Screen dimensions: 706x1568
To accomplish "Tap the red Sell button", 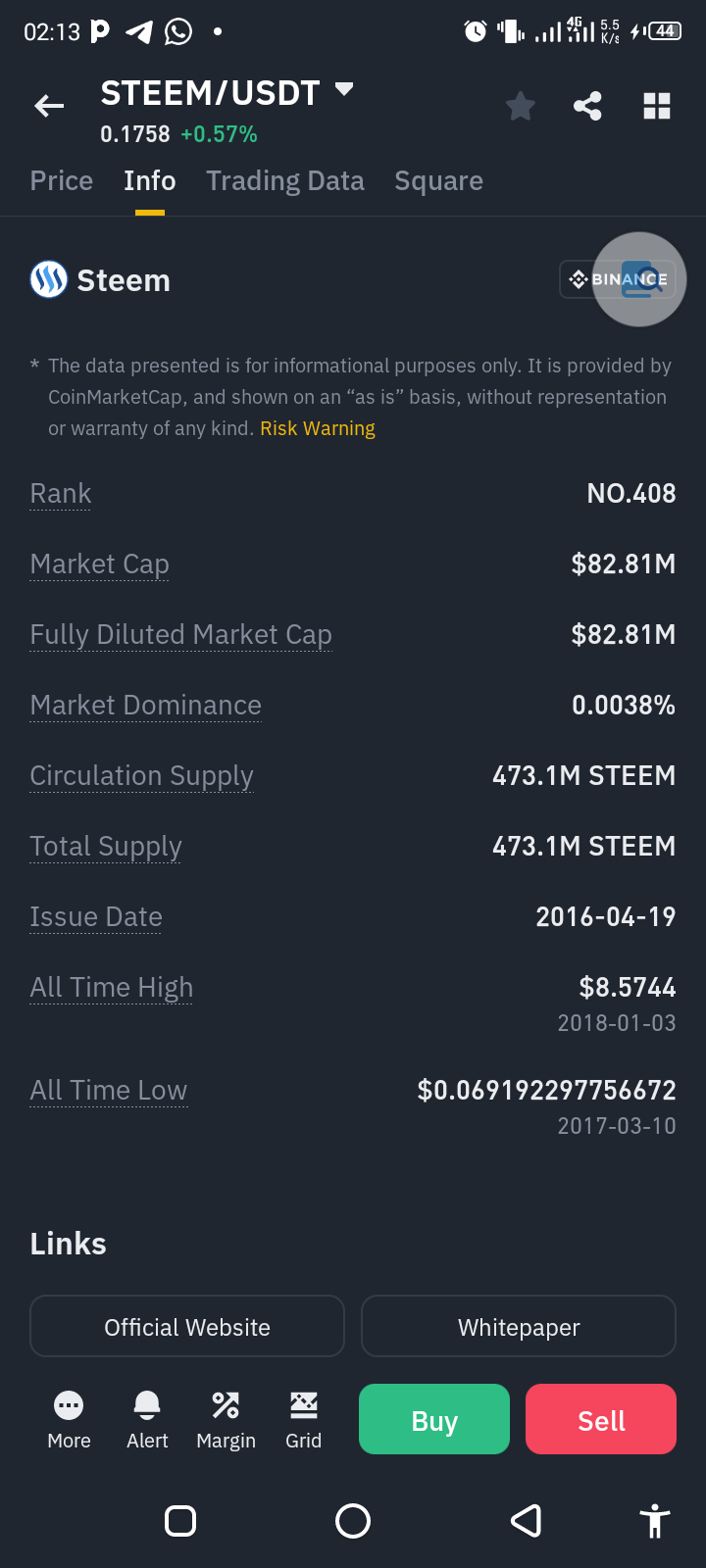I will click(601, 1419).
